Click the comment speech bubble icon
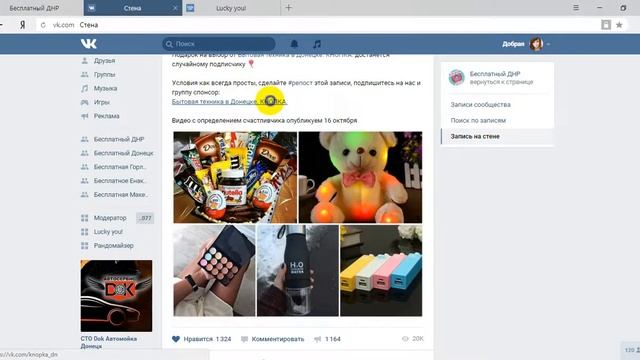The image size is (640, 360). pyautogui.click(x=244, y=339)
